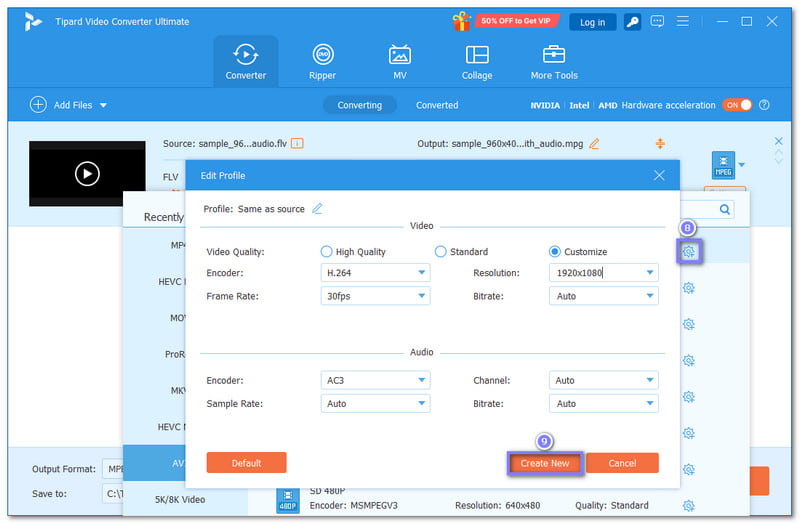
Task: Click the format search magnifier icon
Action: tap(724, 209)
